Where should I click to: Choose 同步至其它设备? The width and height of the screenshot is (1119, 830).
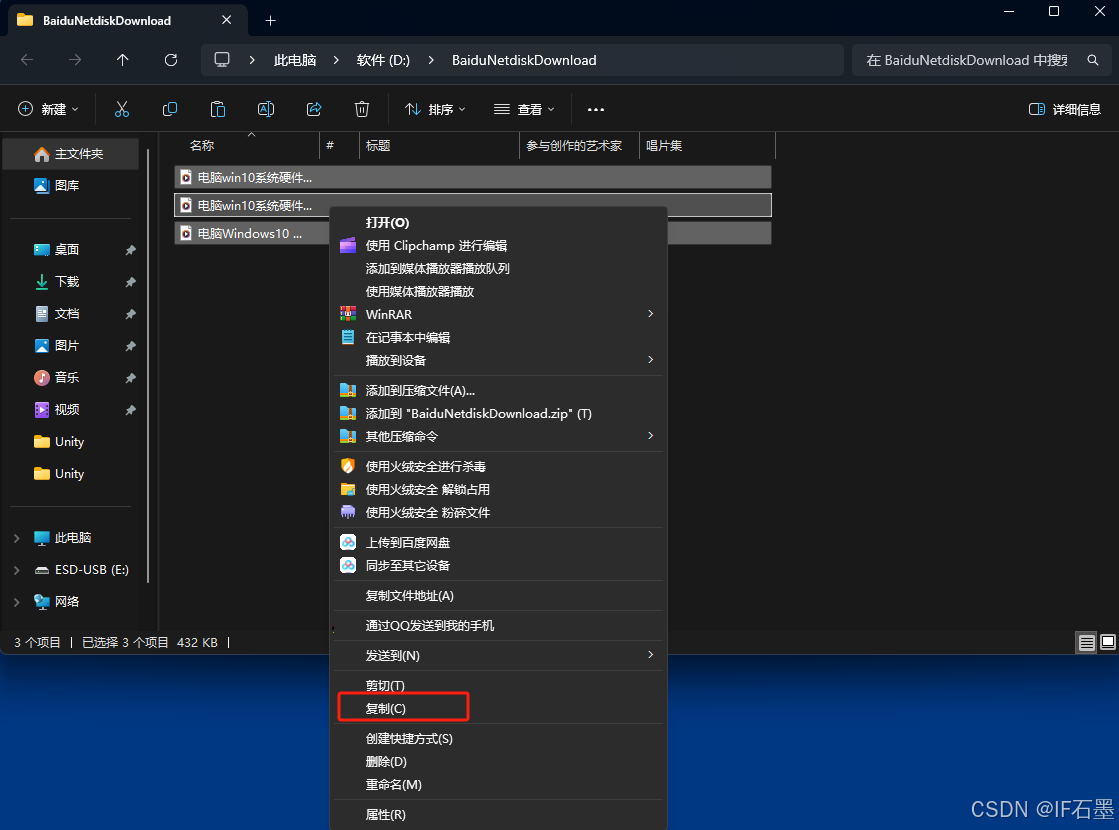point(498,565)
